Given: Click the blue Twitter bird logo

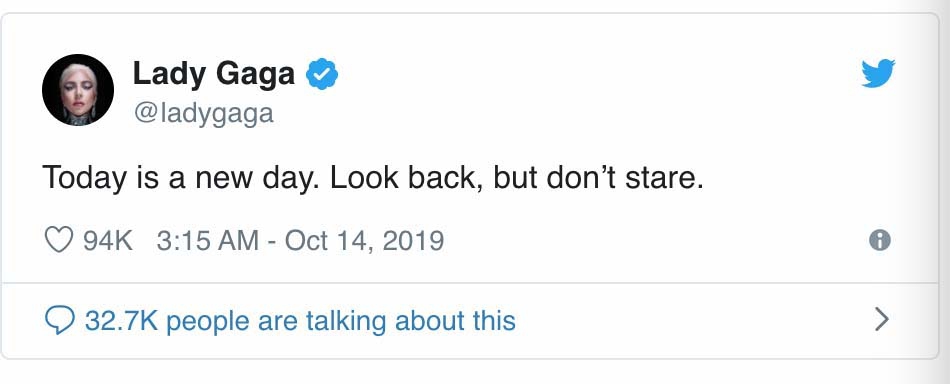Looking at the screenshot, I should (878, 73).
